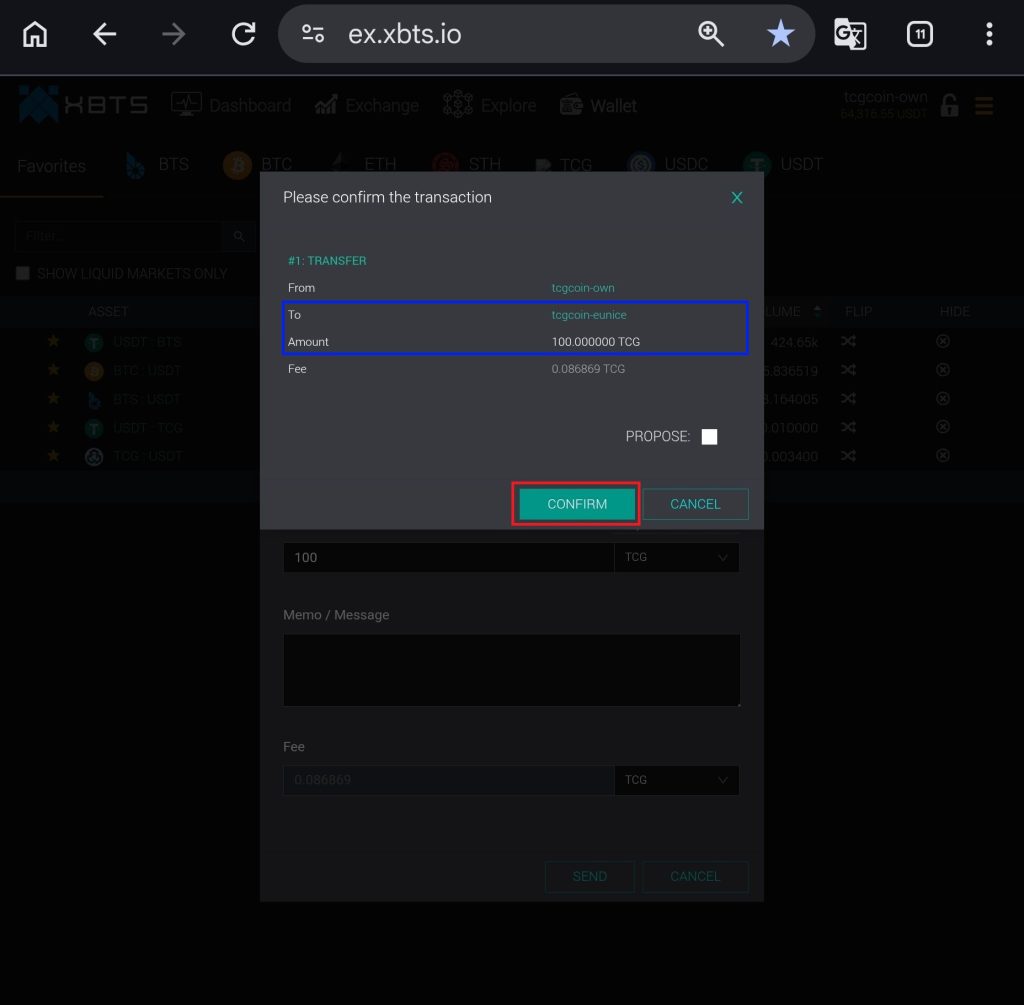Expand the fee asset TCG dropdown
The height and width of the screenshot is (1005, 1024).
[676, 780]
